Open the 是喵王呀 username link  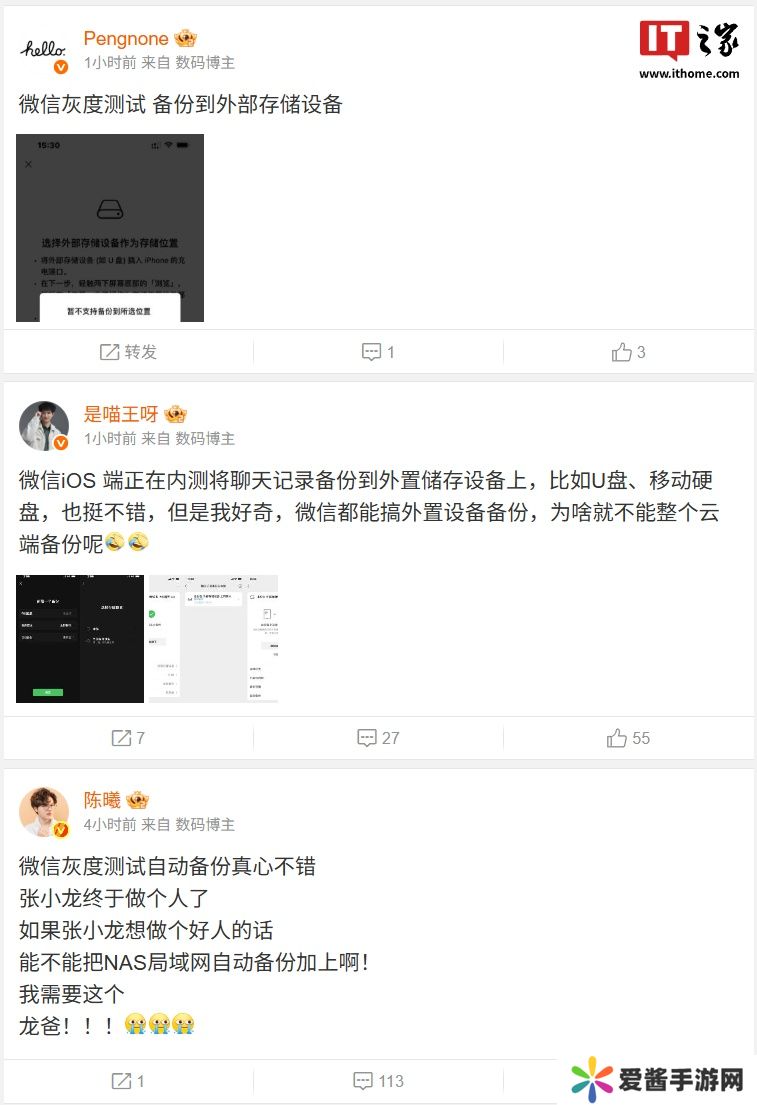(121, 414)
